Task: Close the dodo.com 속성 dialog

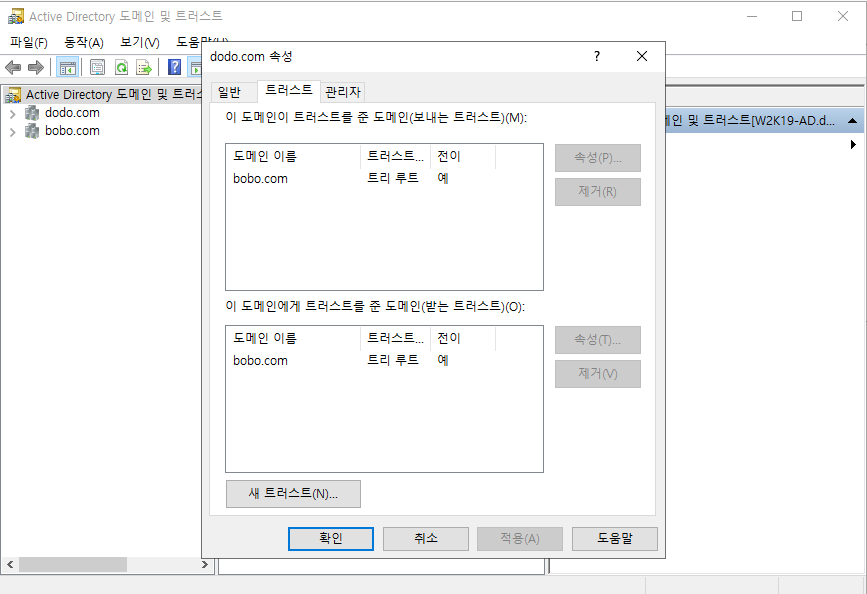Action: [641, 56]
